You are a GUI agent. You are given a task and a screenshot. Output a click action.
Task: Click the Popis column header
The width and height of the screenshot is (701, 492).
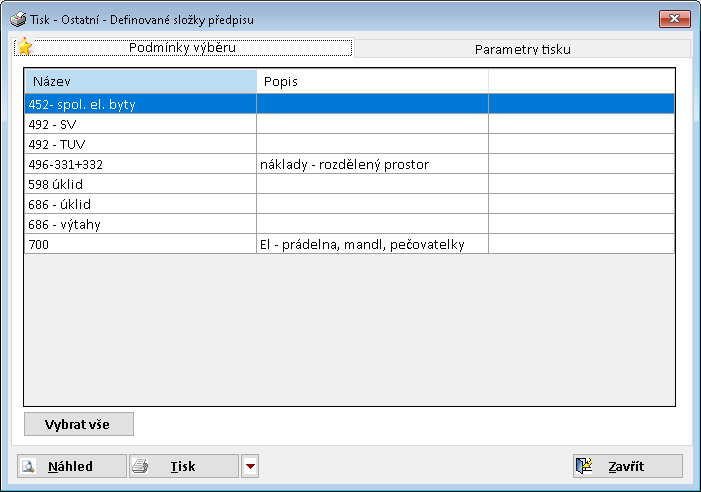coord(372,80)
